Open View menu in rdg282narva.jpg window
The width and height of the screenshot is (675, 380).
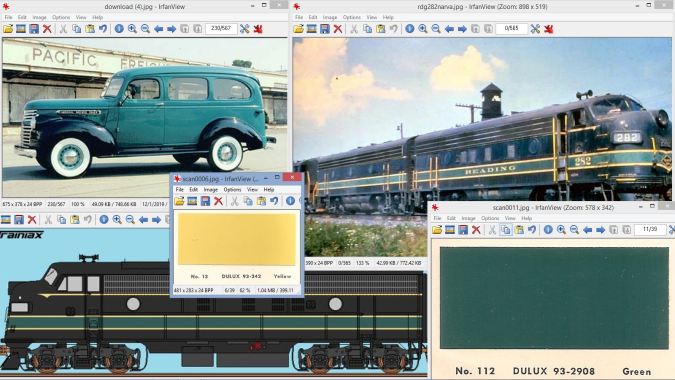point(372,17)
